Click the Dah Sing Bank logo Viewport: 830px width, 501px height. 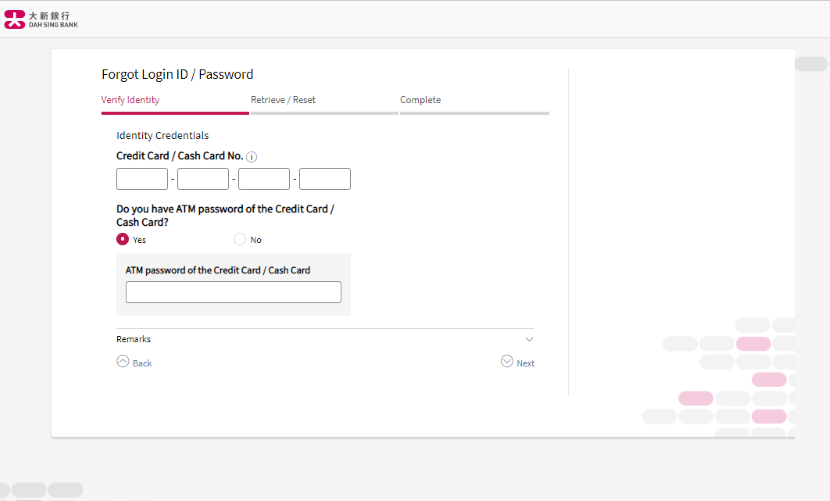(41, 20)
